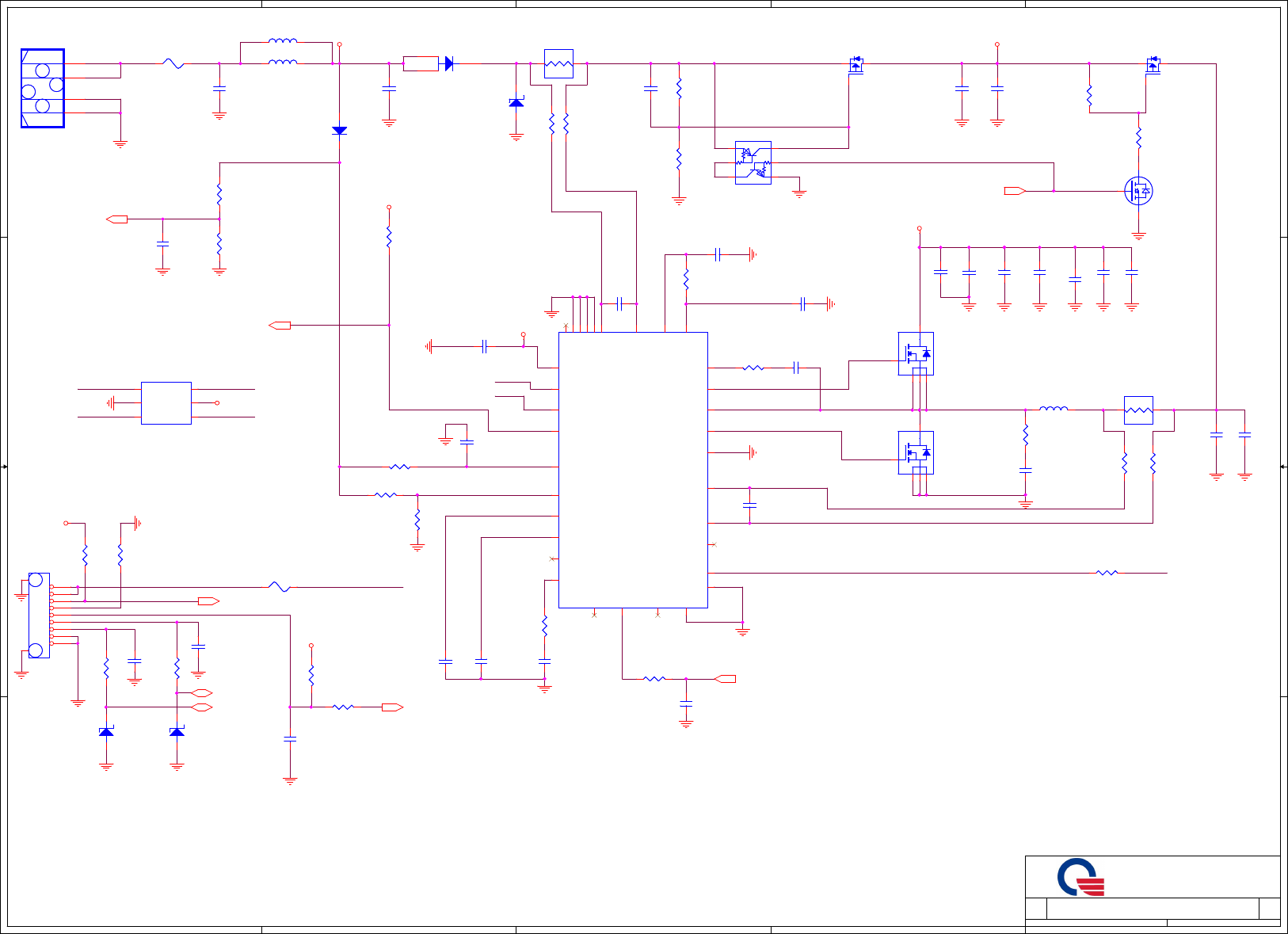The width and height of the screenshot is (1288, 934).
Task: Select the bootstrap resistor right of the controller
Action: [753, 368]
